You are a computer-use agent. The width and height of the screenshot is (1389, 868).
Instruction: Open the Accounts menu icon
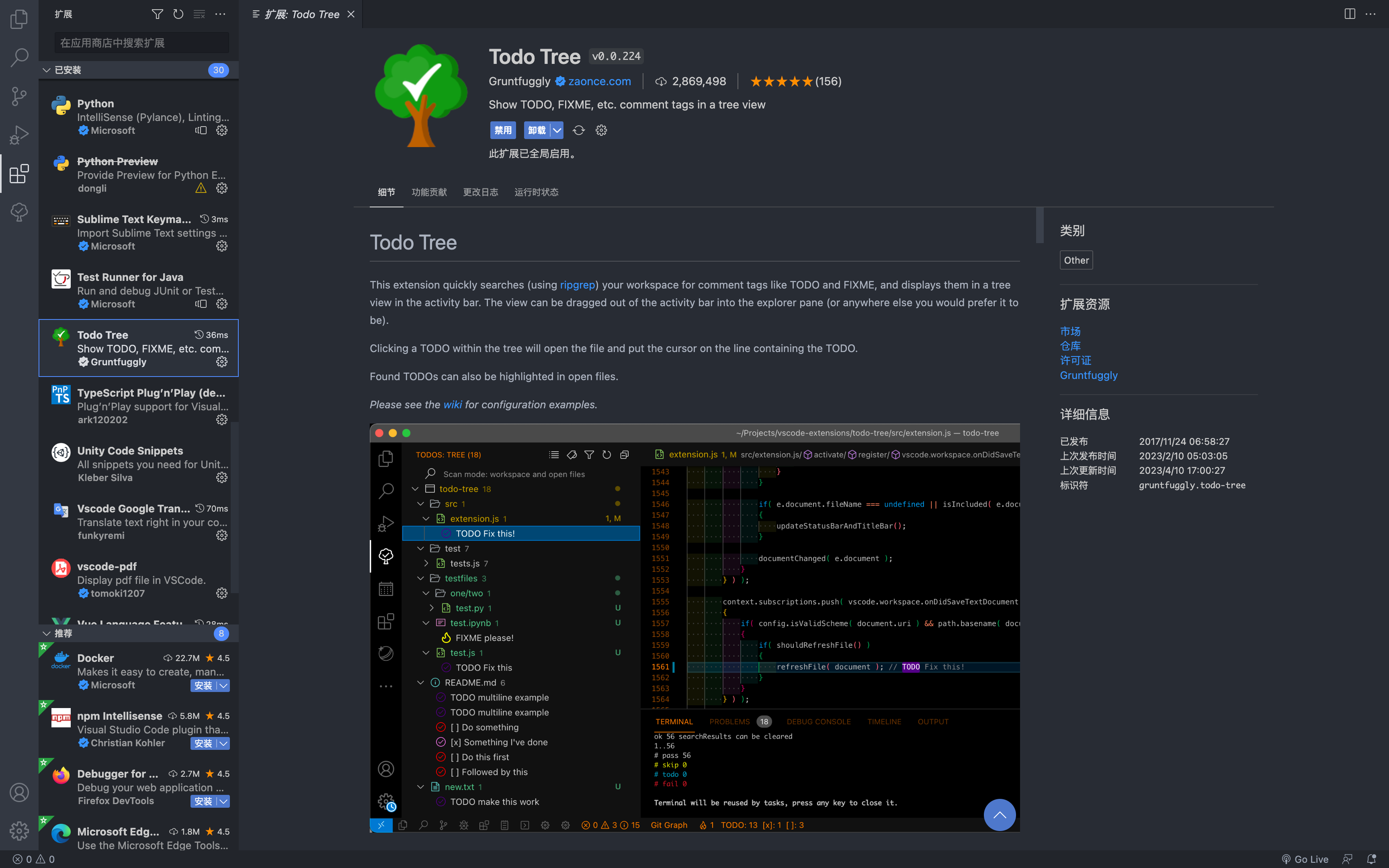[19, 792]
